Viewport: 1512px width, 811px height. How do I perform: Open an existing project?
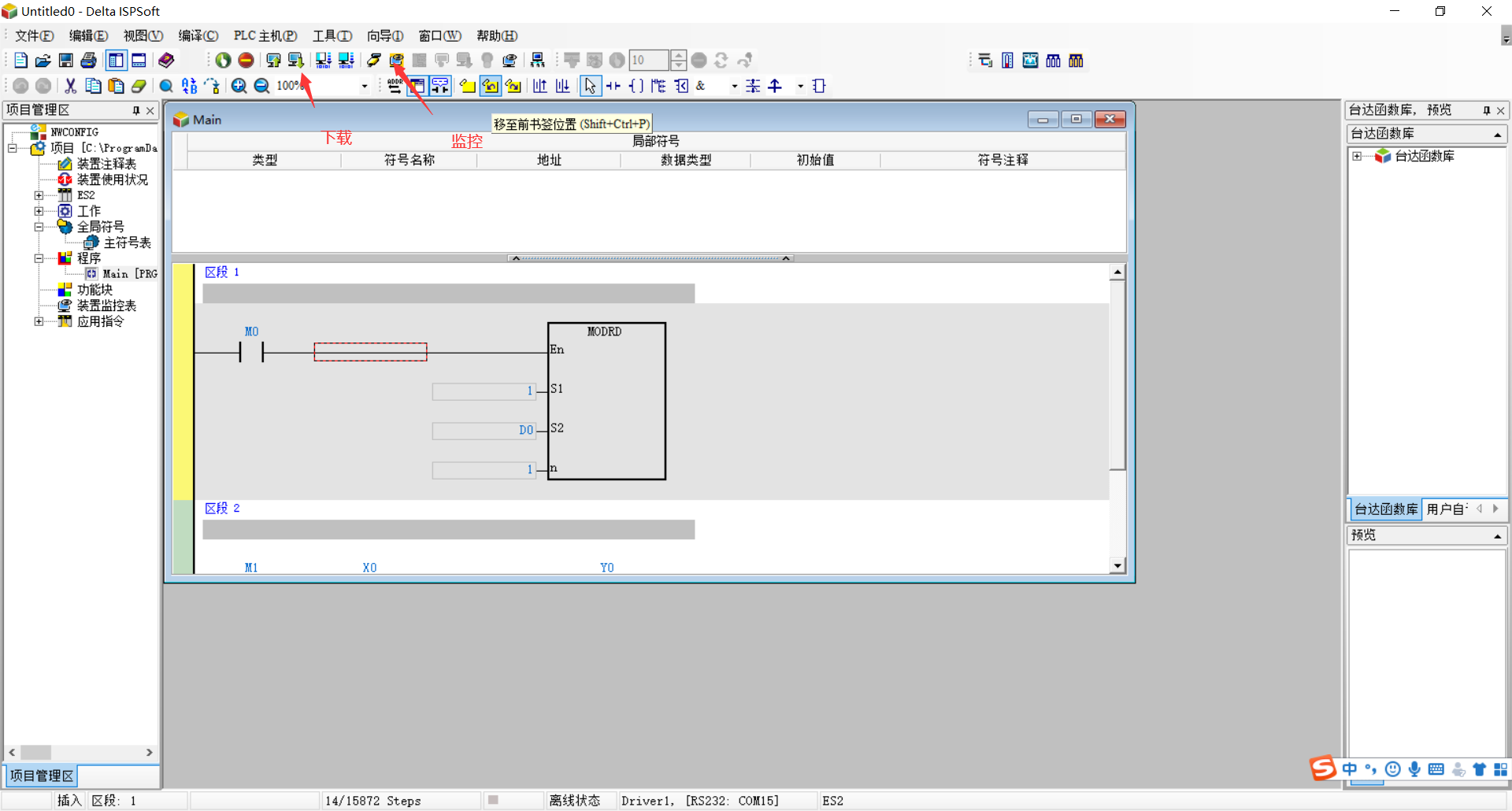pyautogui.click(x=43, y=61)
